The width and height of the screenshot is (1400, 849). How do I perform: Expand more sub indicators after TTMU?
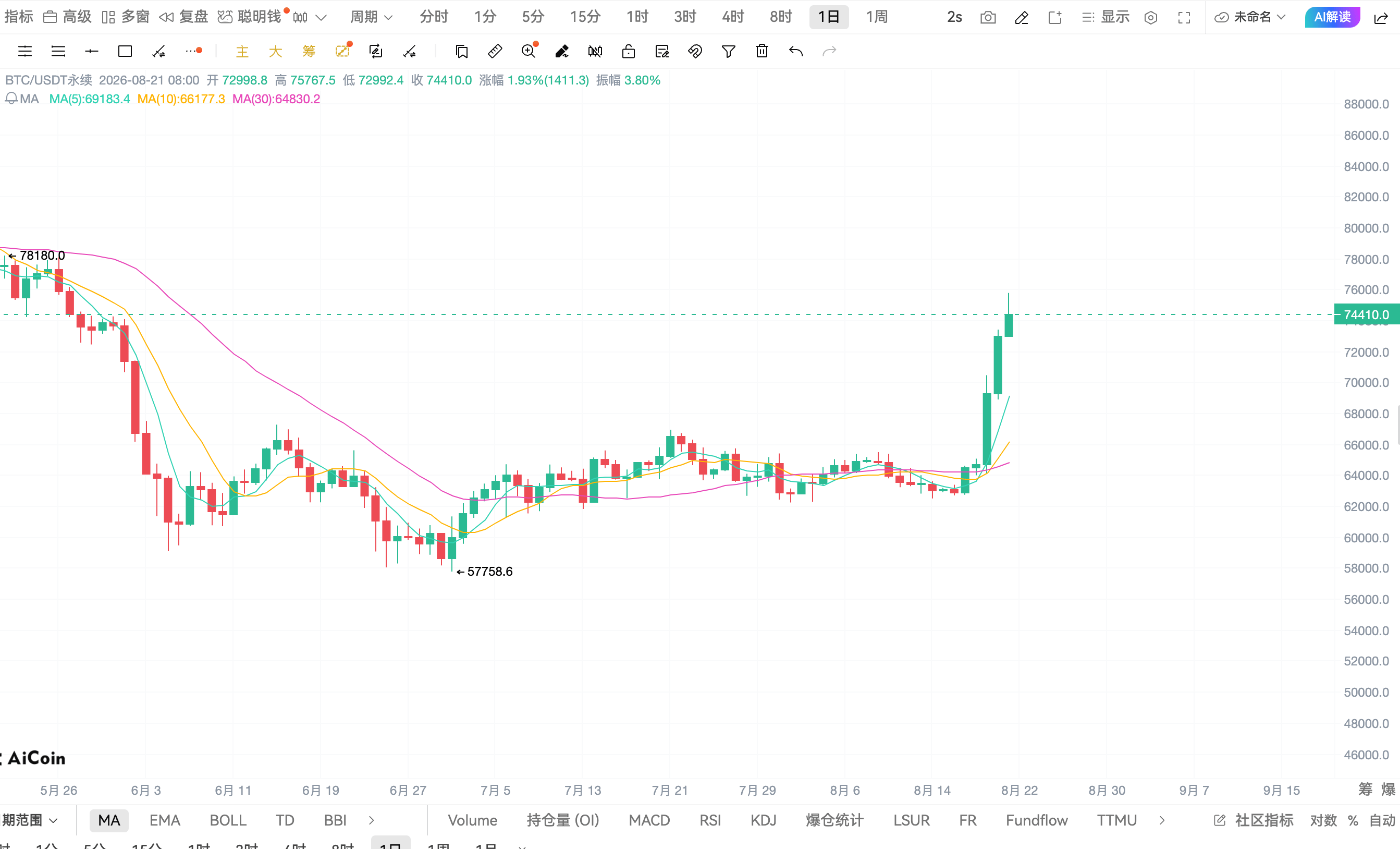coord(1162,820)
